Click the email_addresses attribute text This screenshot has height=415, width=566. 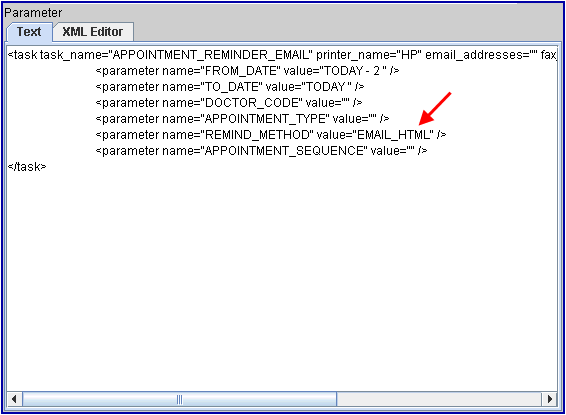pos(482,55)
